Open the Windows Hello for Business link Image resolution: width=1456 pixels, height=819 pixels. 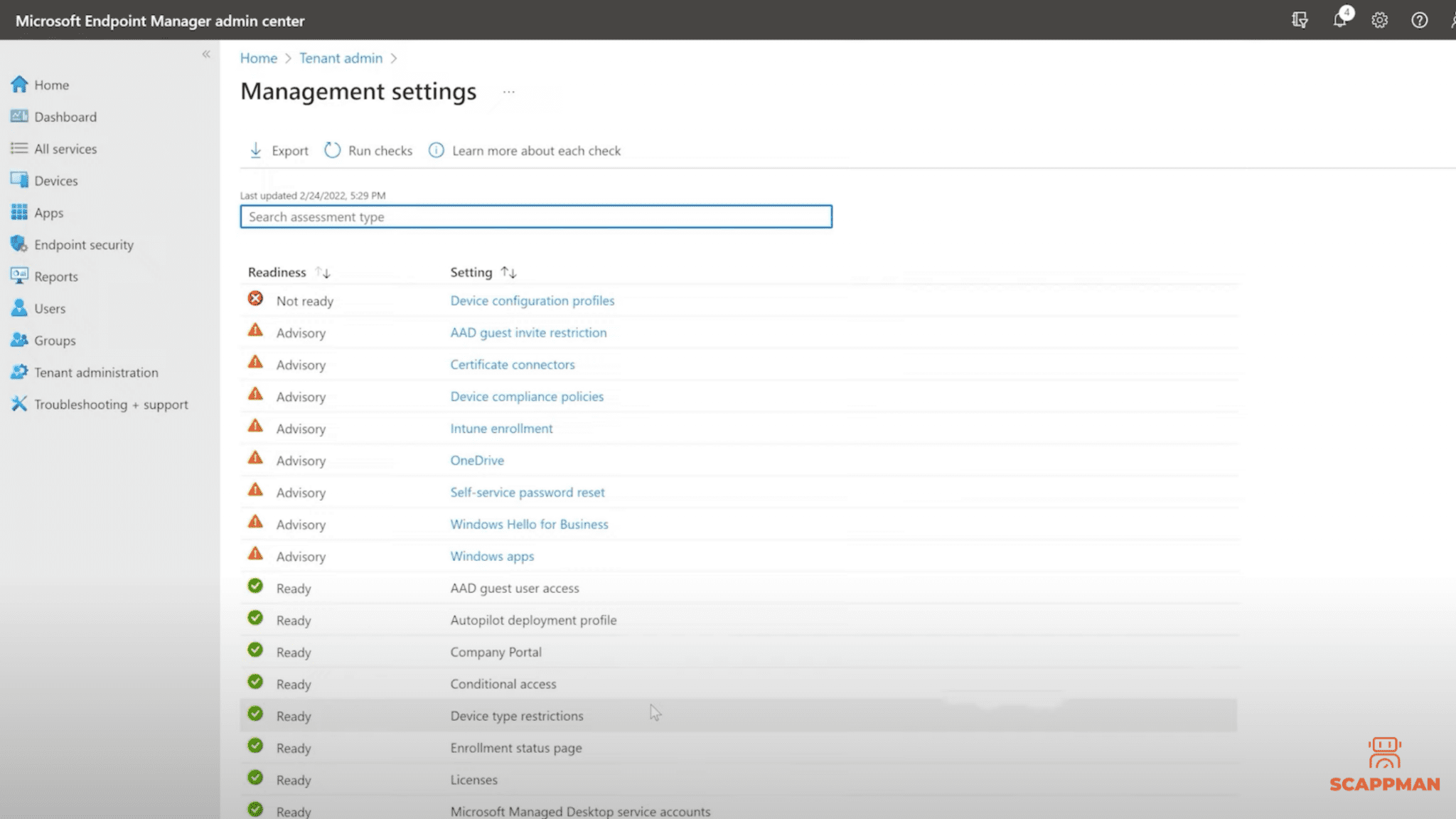pos(529,524)
